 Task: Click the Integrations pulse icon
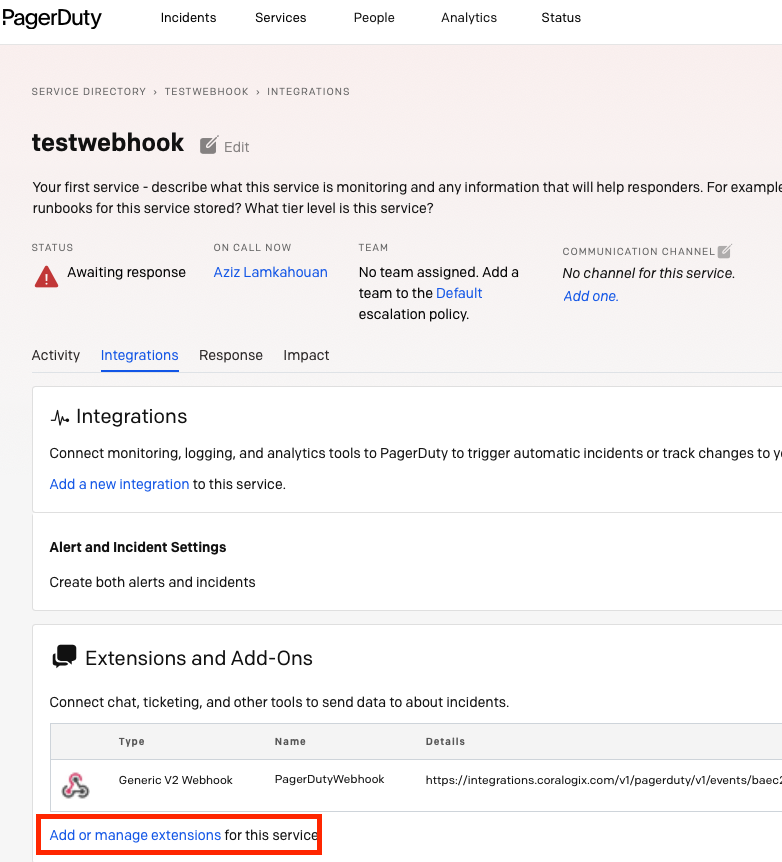click(x=59, y=418)
